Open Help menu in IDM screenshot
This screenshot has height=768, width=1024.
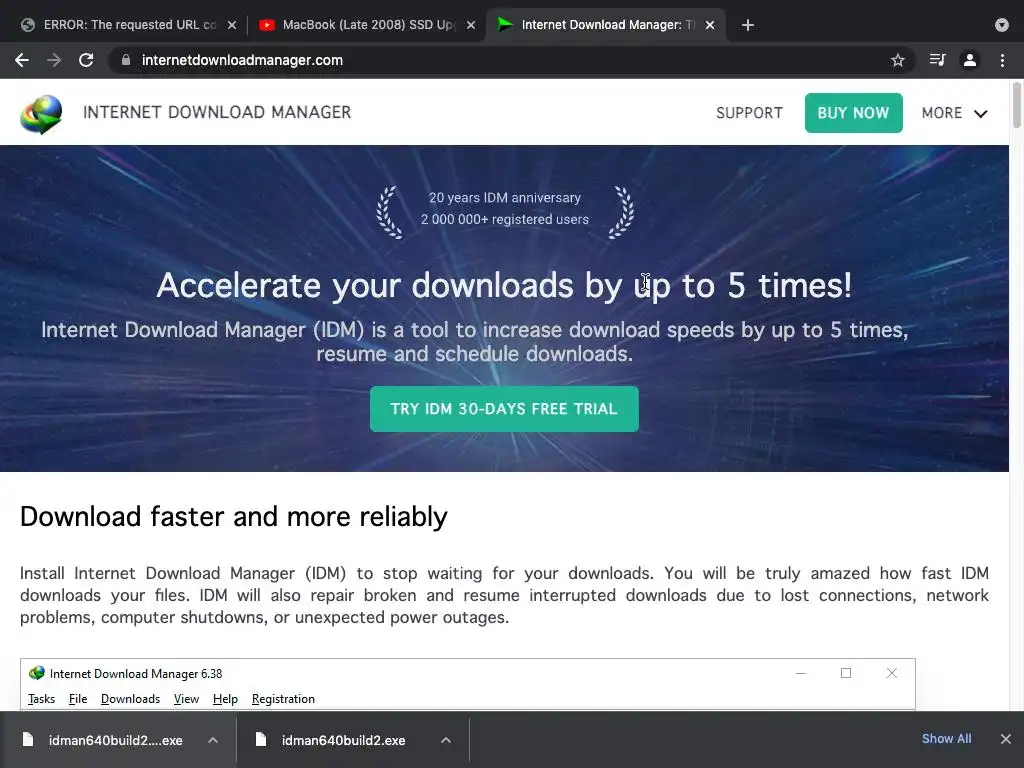225,699
